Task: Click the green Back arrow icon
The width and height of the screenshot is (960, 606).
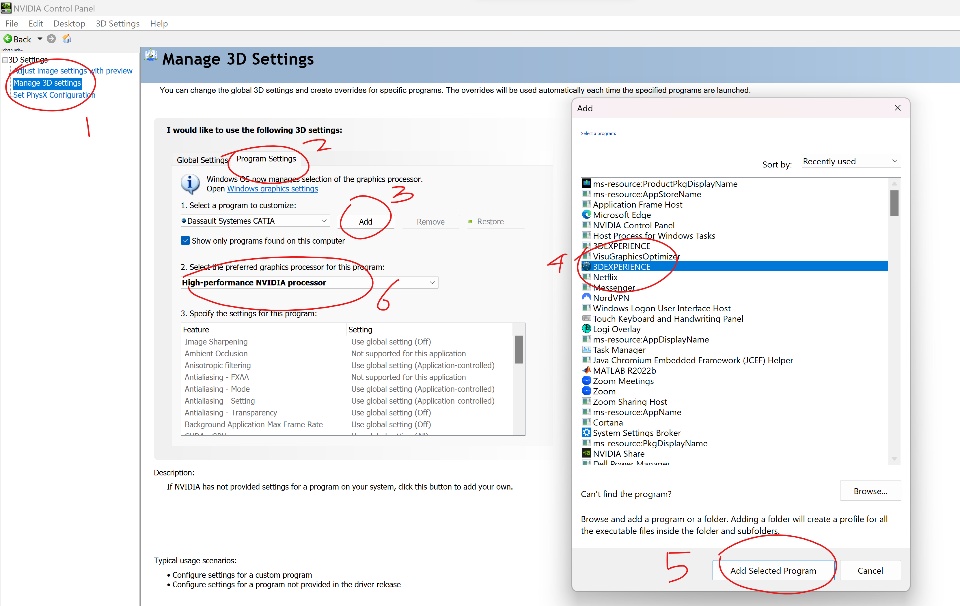Action: pos(8,39)
